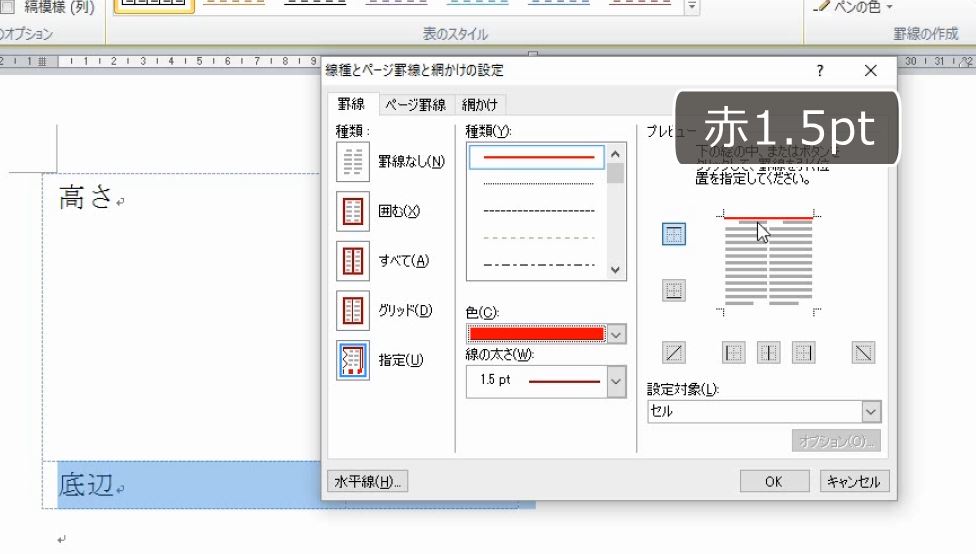Click the dialog help question mark

pyautogui.click(x=820, y=70)
